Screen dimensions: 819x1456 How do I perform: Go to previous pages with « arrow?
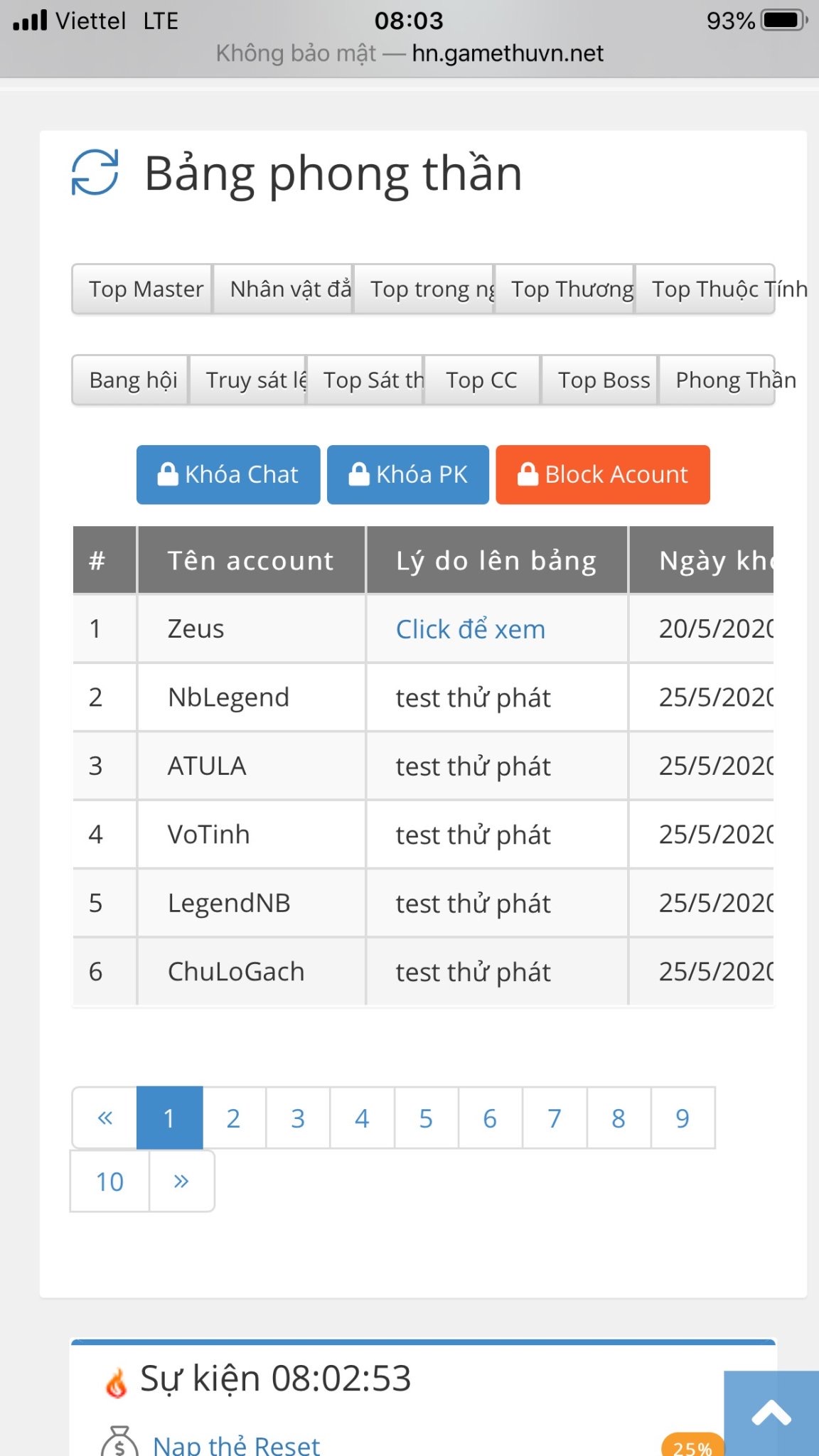(105, 1118)
